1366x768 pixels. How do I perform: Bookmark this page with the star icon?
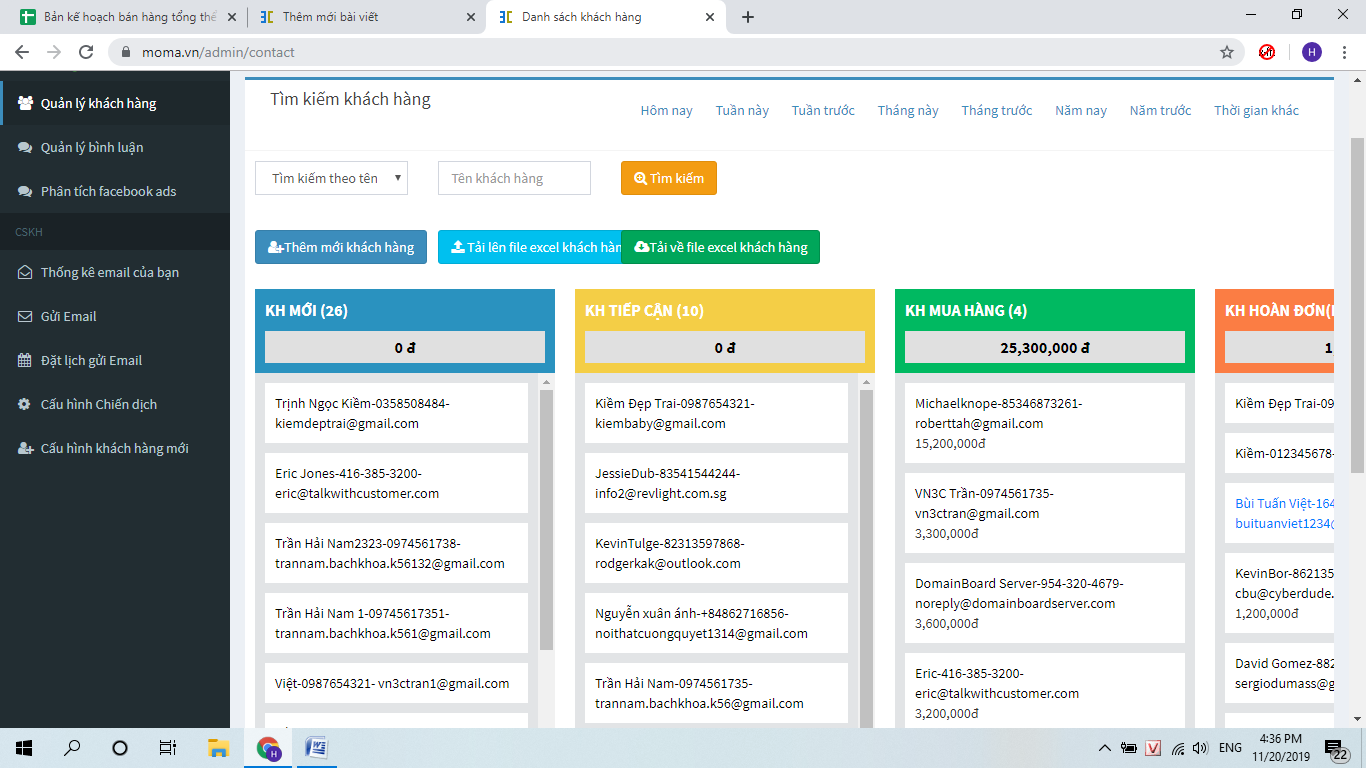click(1226, 52)
